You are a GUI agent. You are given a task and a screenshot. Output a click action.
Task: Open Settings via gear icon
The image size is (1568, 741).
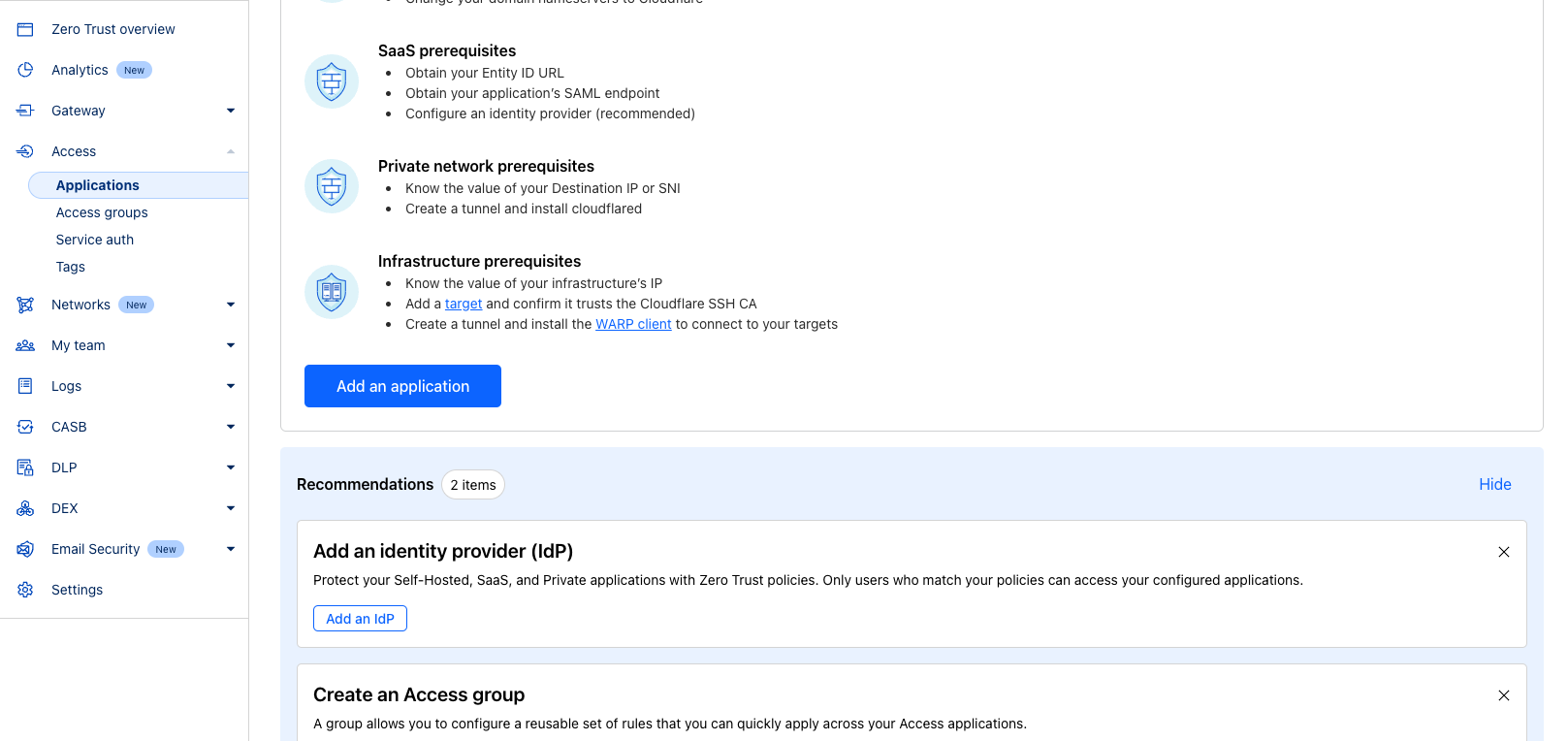pyautogui.click(x=25, y=590)
